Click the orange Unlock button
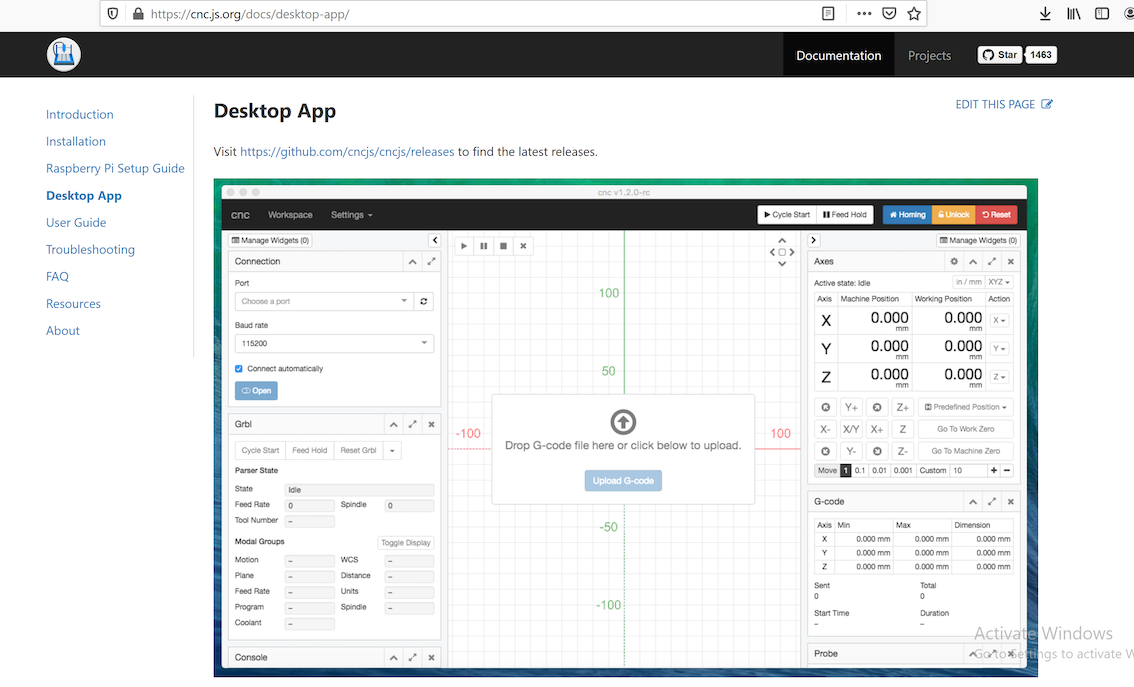1134x687 pixels. (953, 215)
